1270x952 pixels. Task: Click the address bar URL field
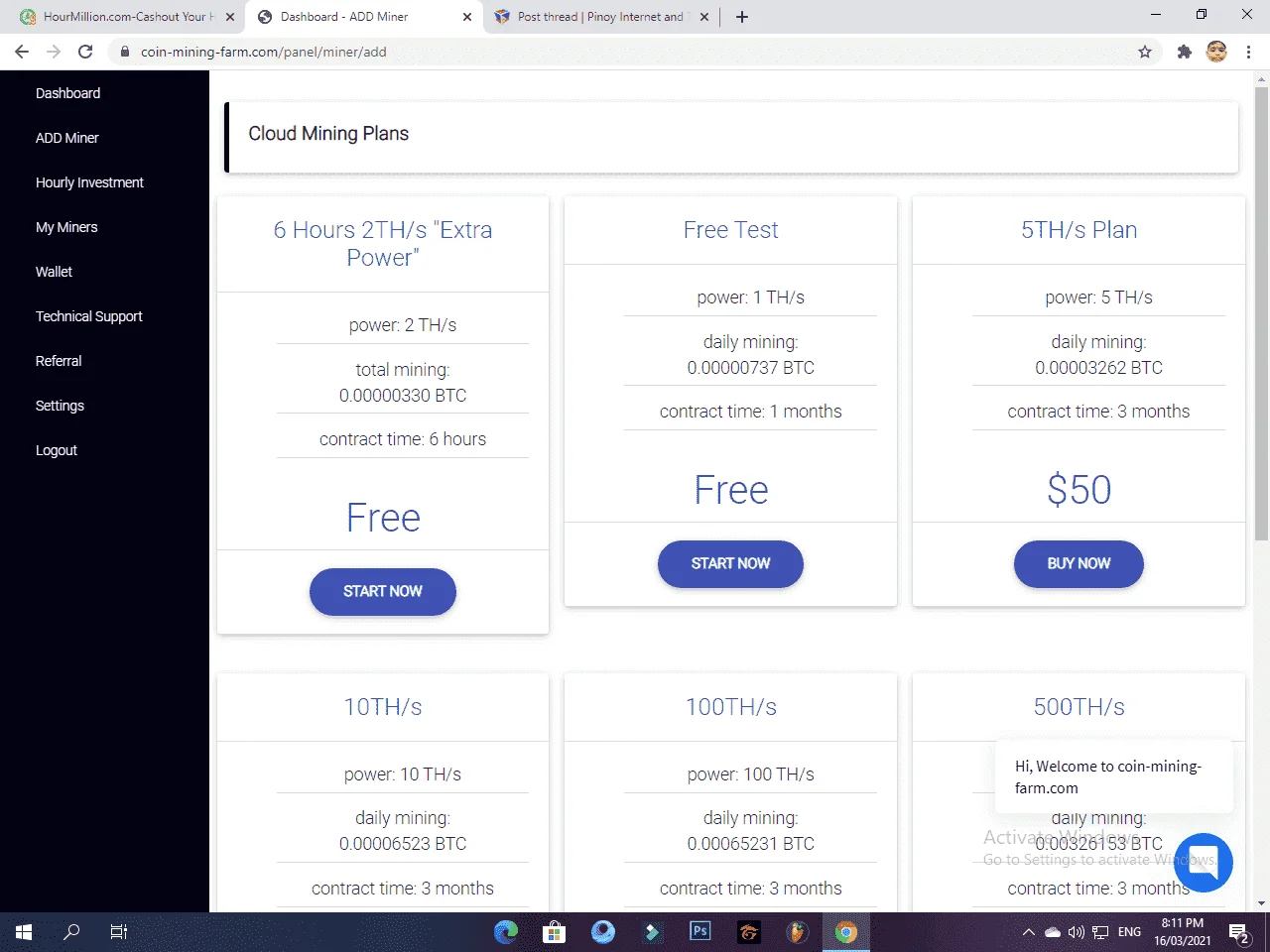click(635, 52)
